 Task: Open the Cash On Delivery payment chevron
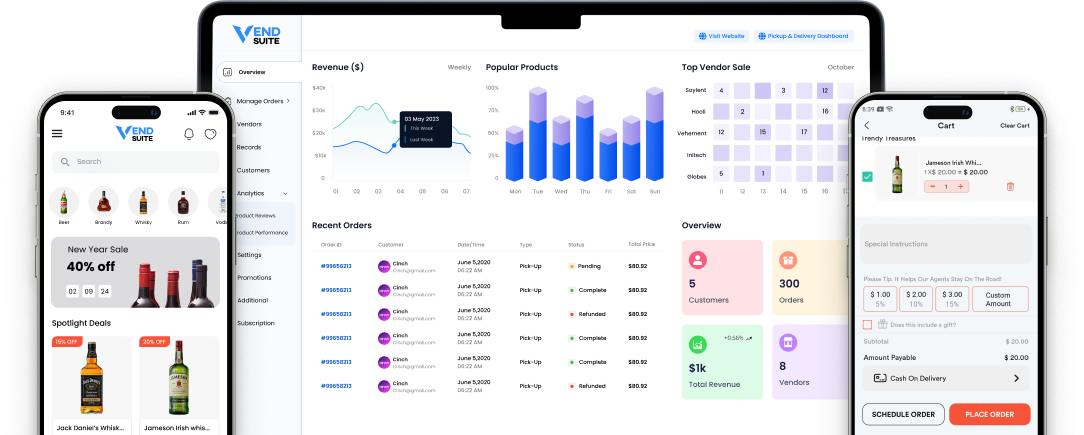pos(1016,378)
